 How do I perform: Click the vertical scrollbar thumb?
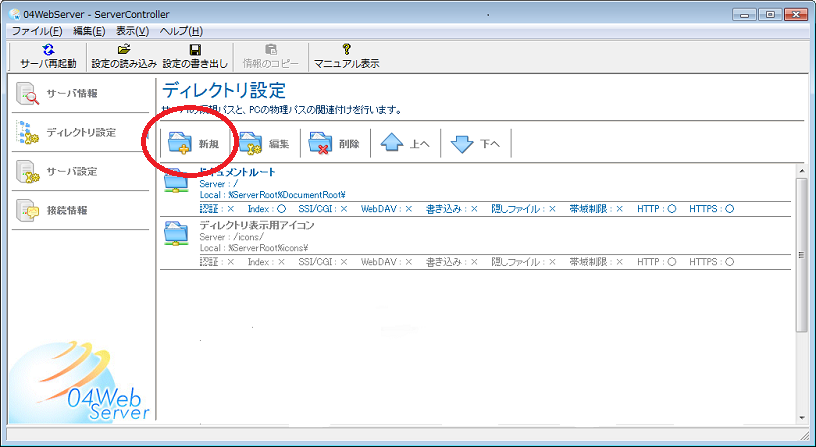[802, 254]
